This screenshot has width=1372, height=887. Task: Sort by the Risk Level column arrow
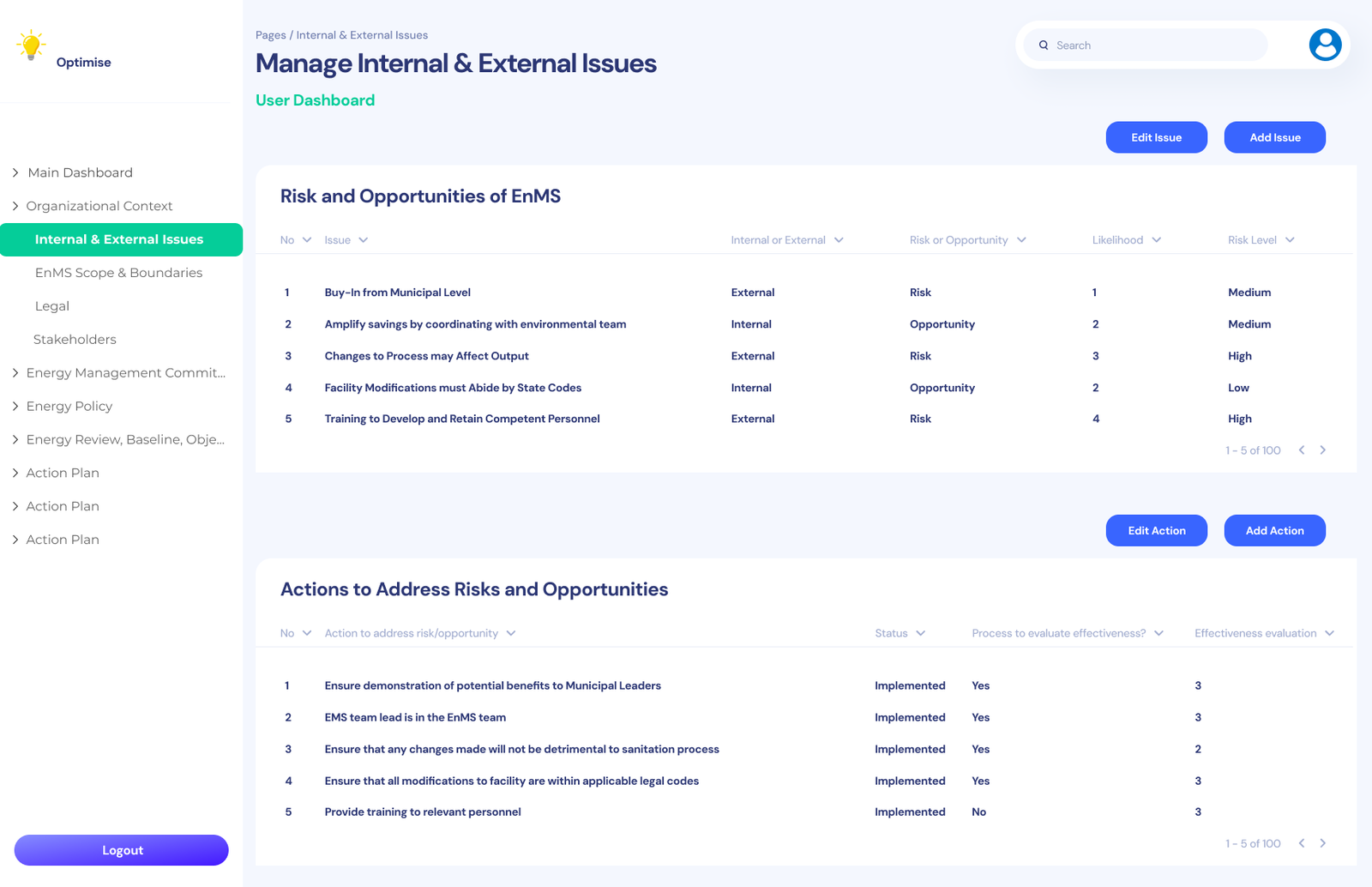[1290, 240]
